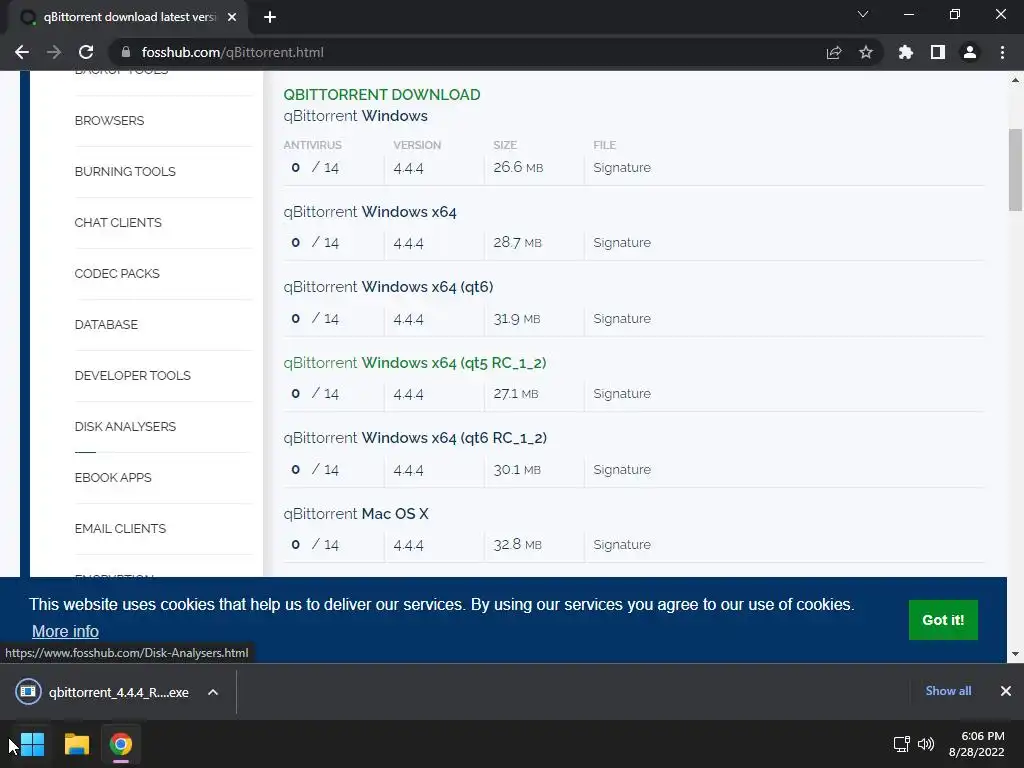Click the Chrome taskbar icon
This screenshot has height=768, width=1024.
pyautogui.click(x=121, y=744)
